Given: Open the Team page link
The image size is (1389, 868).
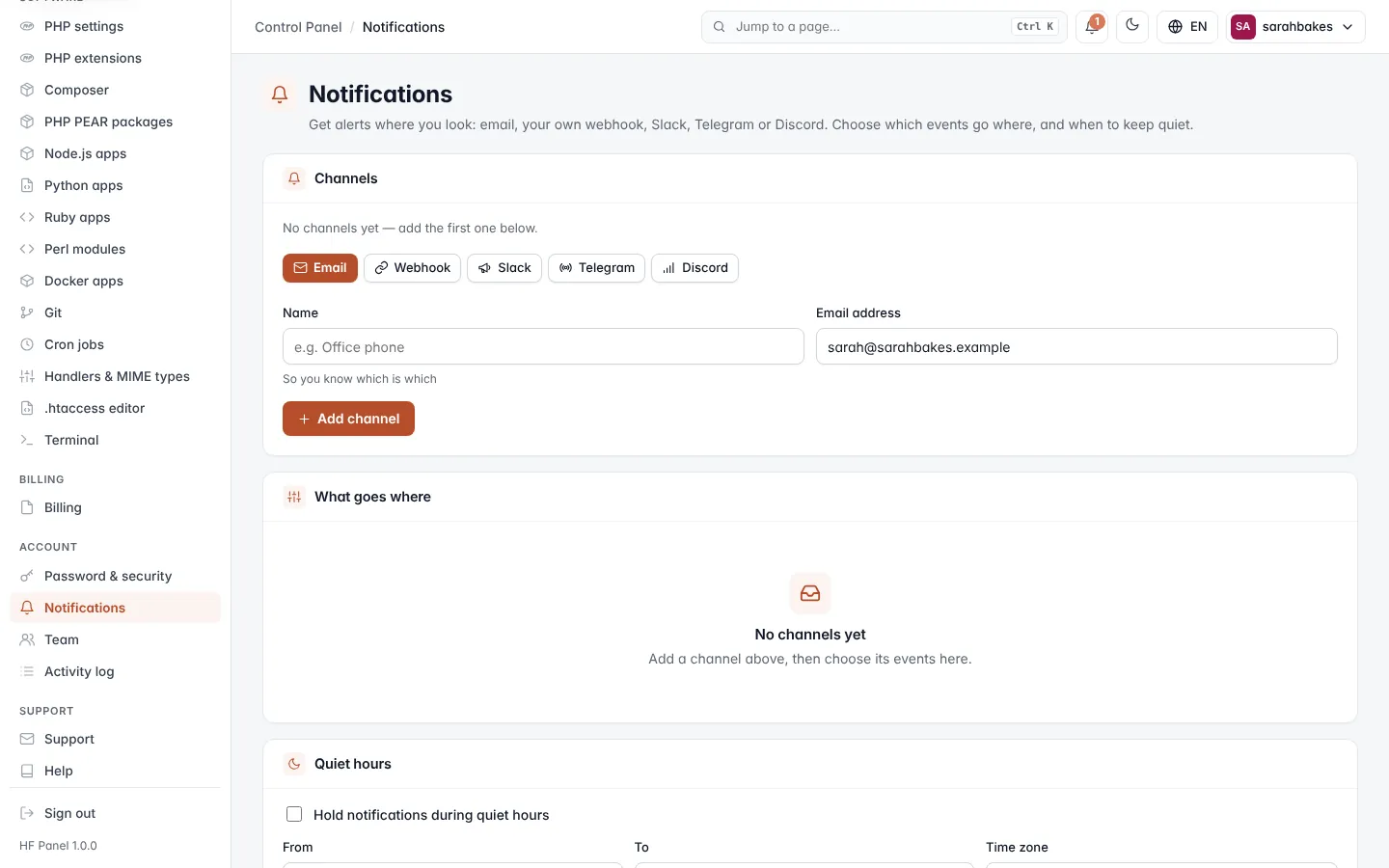Looking at the screenshot, I should click(115, 639).
